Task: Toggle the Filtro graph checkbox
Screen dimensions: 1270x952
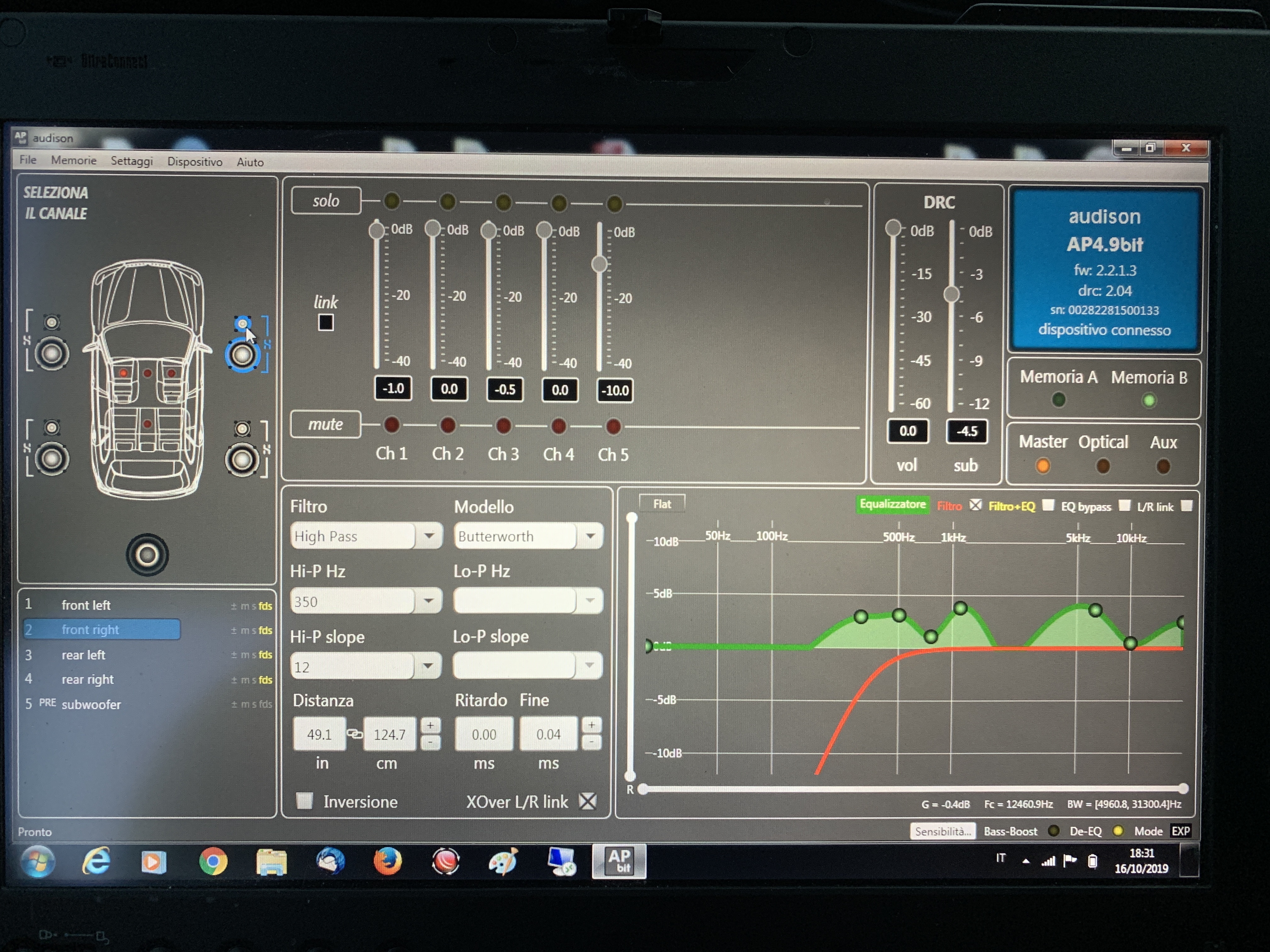Action: coord(975,505)
